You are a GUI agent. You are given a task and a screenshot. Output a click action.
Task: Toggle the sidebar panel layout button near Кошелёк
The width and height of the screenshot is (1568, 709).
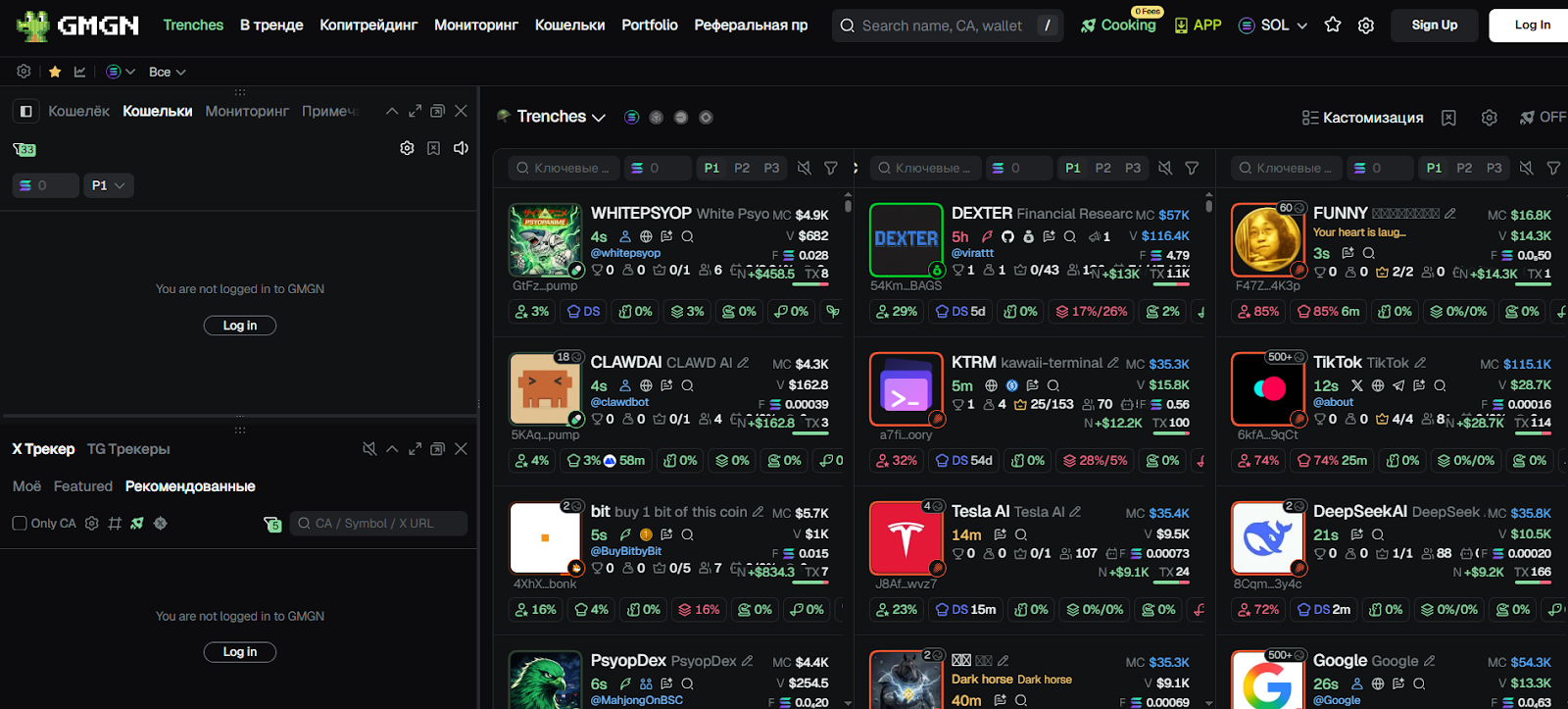(x=26, y=112)
